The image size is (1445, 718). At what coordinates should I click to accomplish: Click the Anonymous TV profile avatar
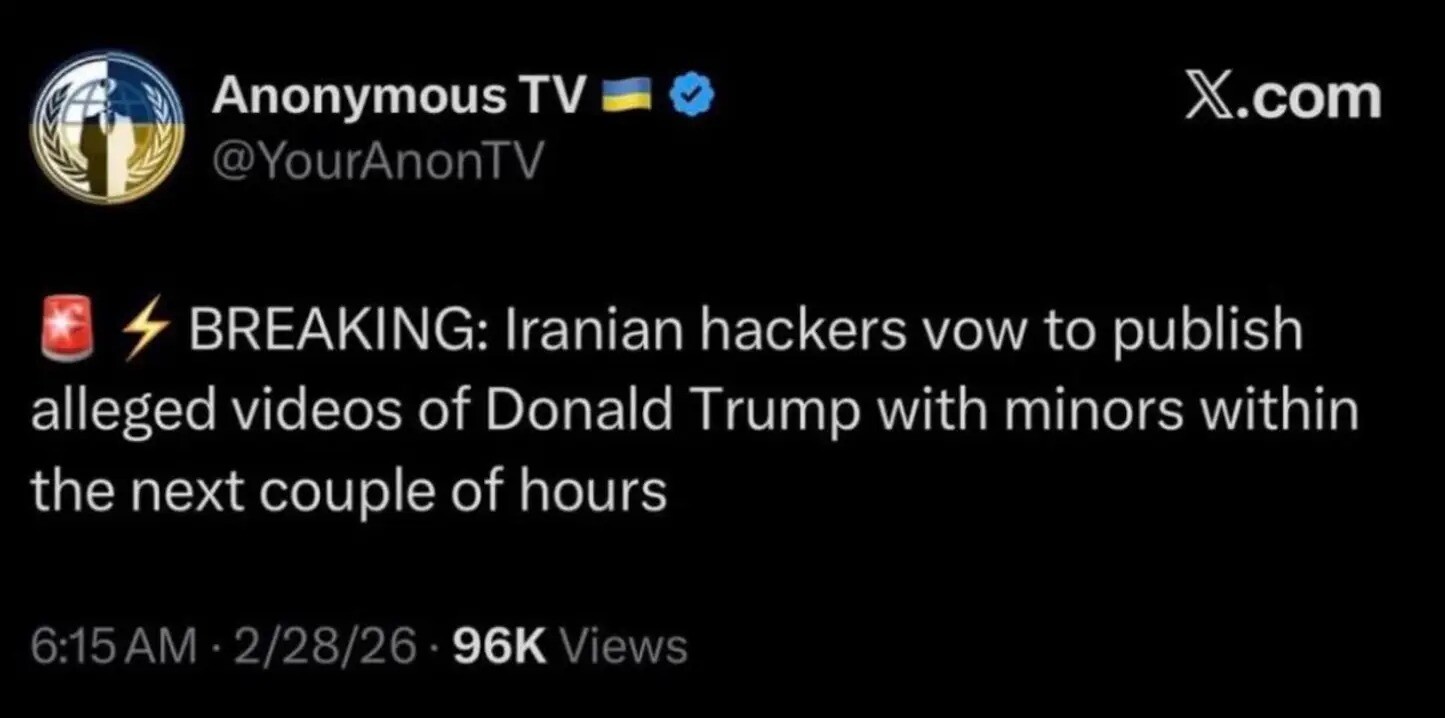point(108,128)
